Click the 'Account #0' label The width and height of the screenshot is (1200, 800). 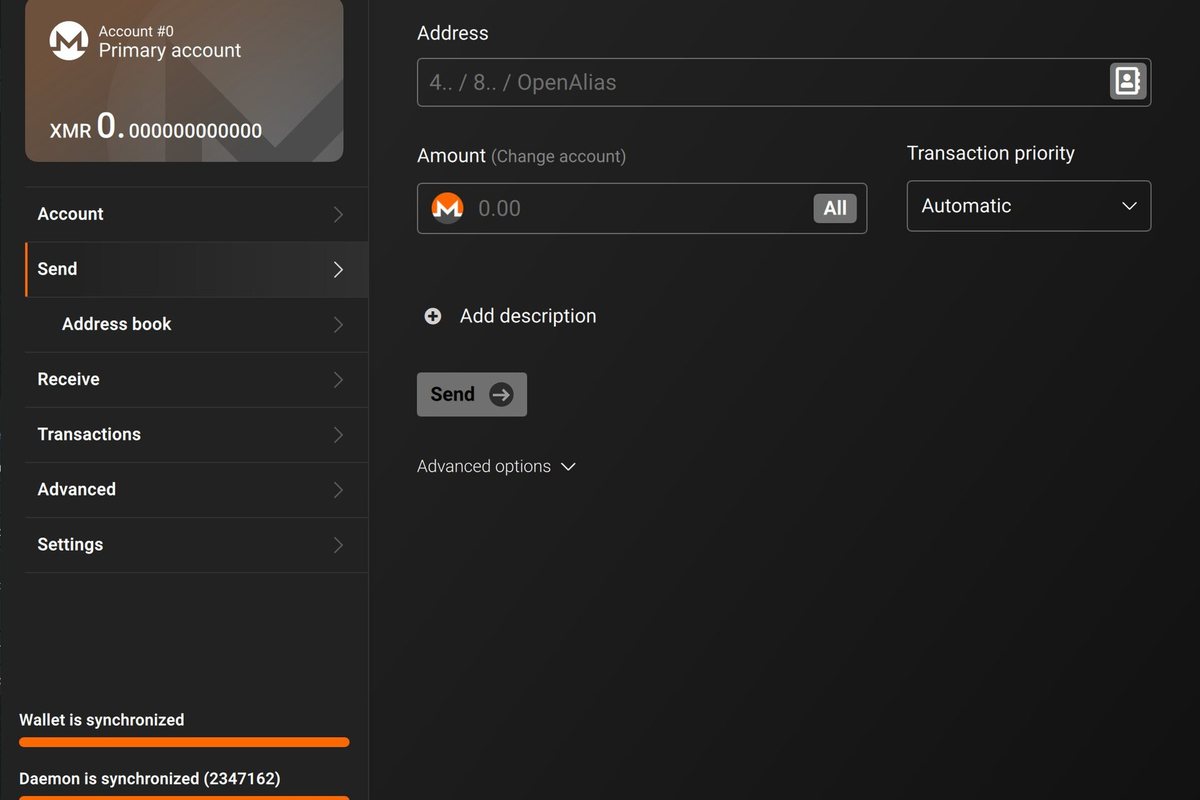click(x=136, y=31)
